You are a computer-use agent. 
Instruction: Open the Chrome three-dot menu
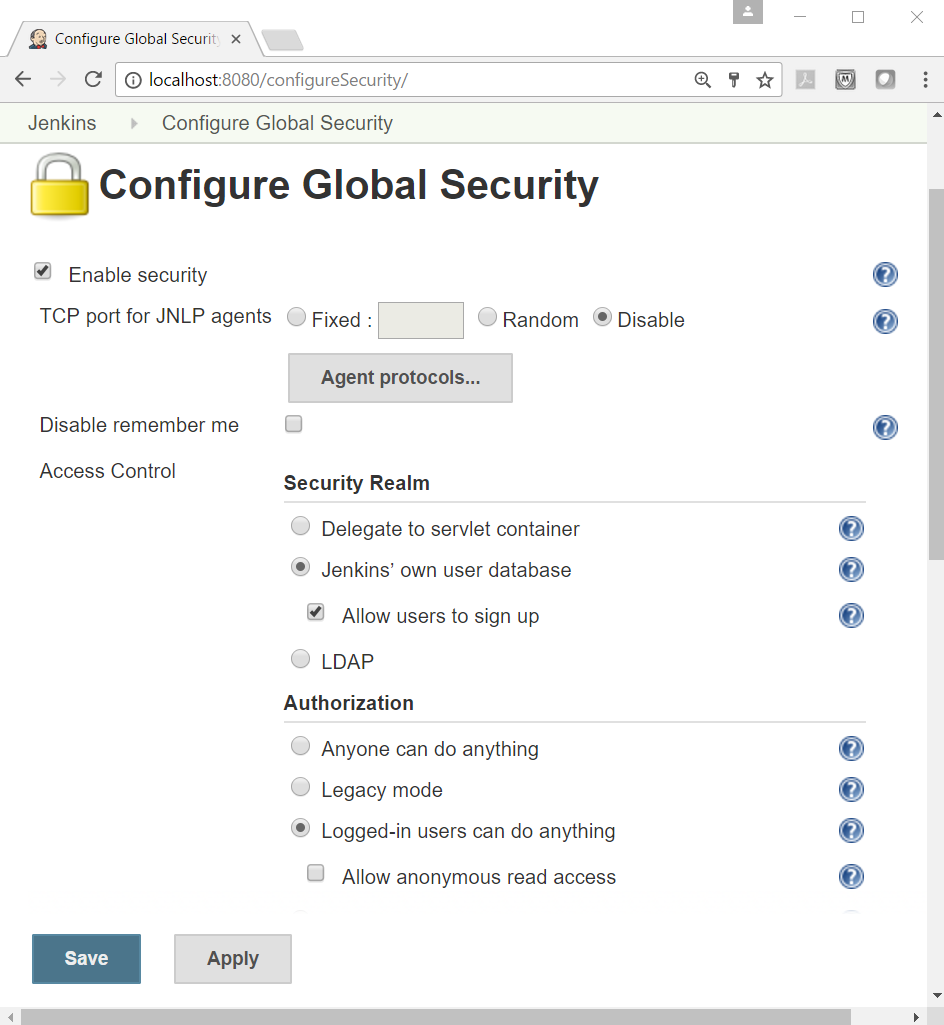pyautogui.click(x=925, y=80)
